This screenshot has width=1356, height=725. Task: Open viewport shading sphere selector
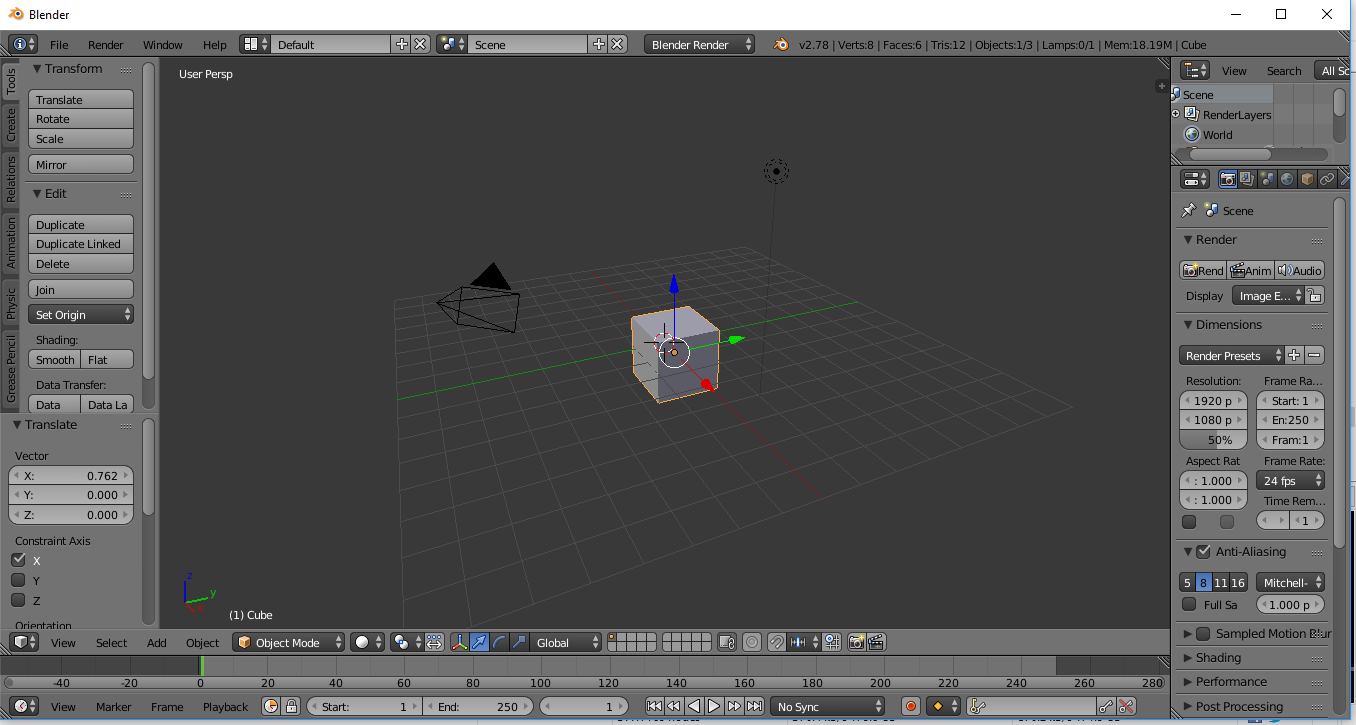(367, 642)
